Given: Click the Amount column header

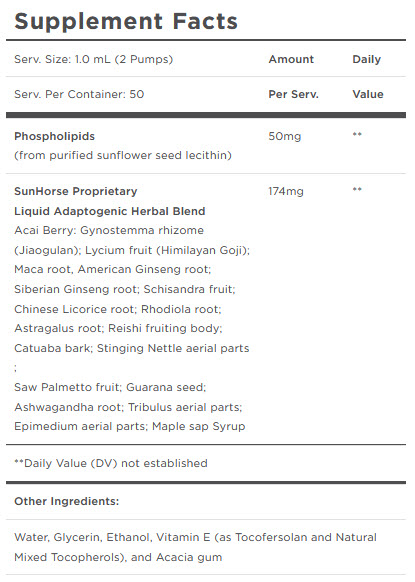Looking at the screenshot, I should point(291,59).
